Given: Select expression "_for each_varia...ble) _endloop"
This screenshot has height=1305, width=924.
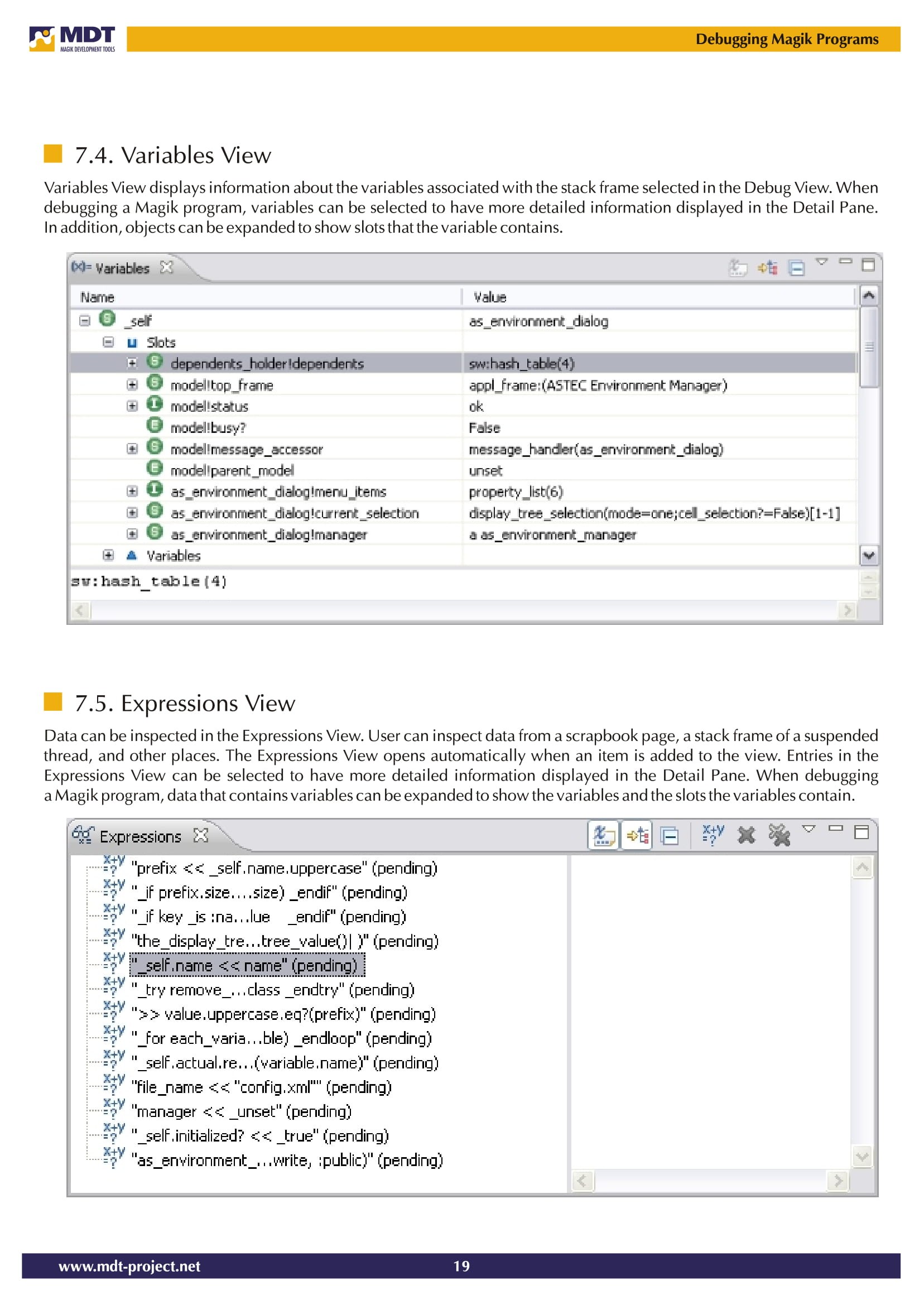Looking at the screenshot, I should click(282, 1039).
